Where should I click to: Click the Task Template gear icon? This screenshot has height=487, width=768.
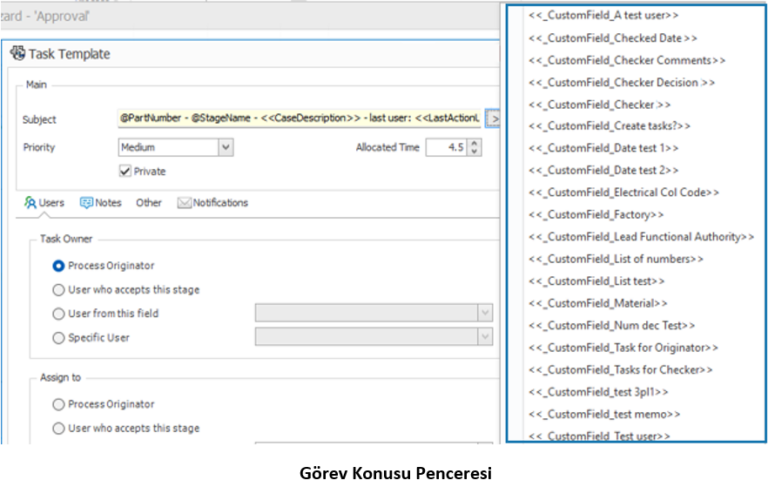pyautogui.click(x=17, y=54)
